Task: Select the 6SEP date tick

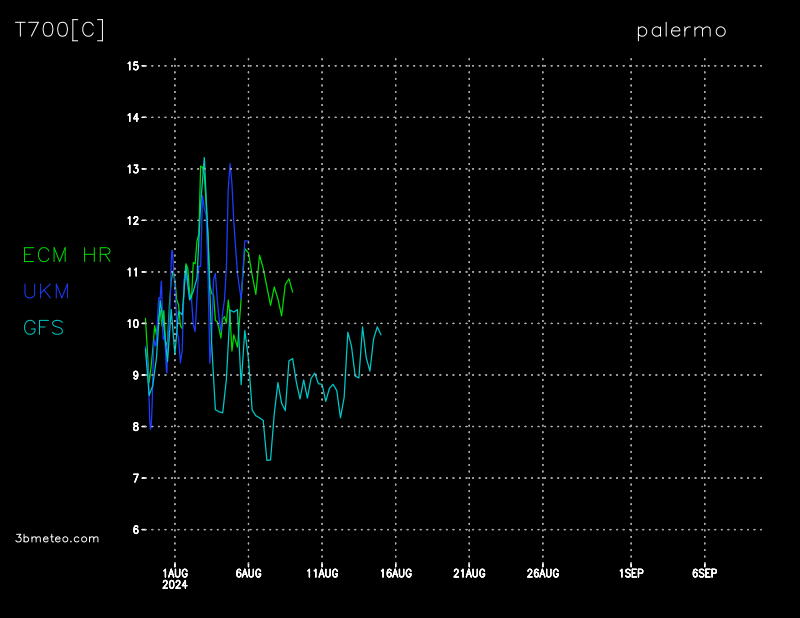Action: (704, 573)
